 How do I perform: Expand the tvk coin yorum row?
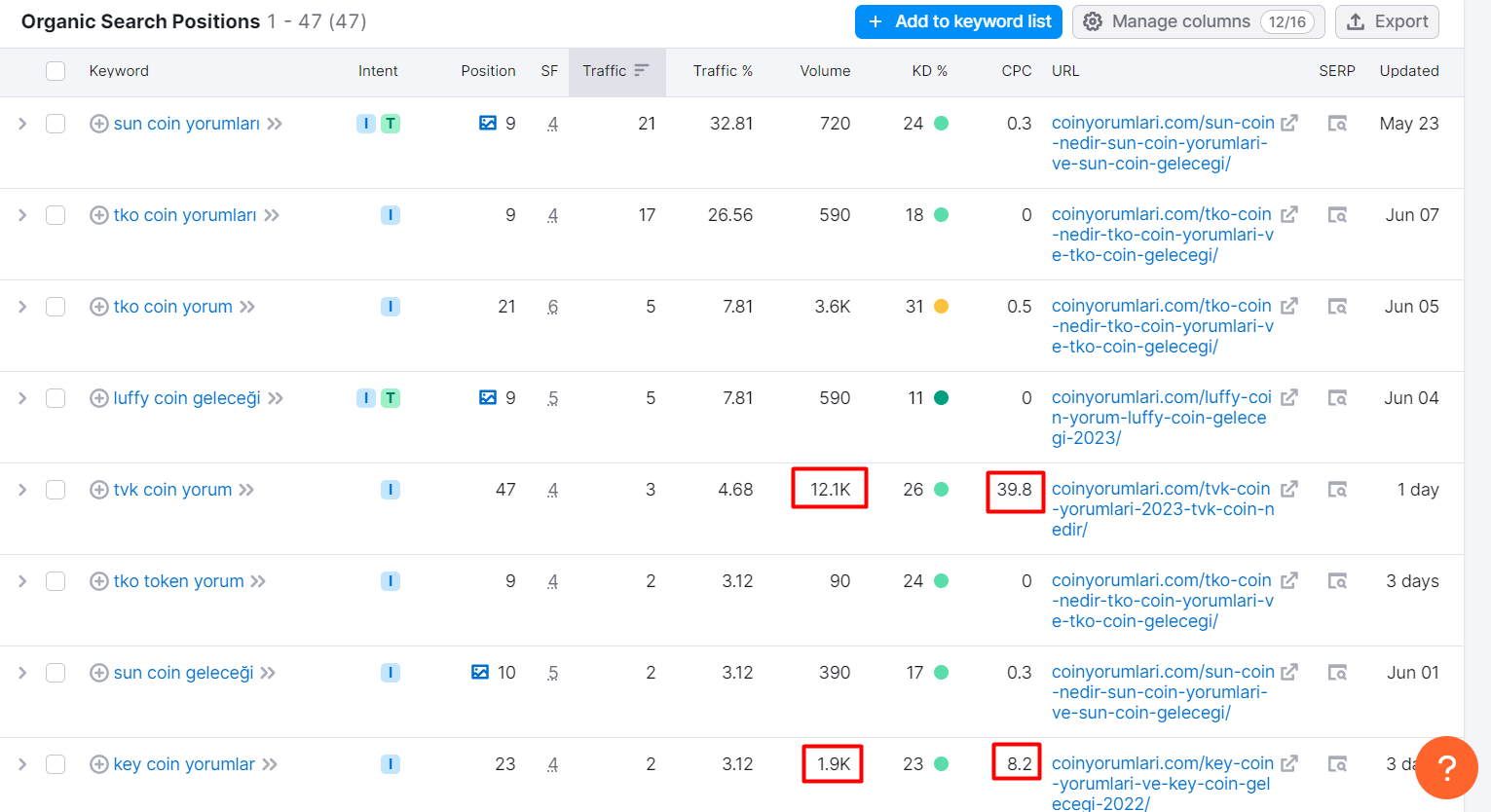coord(22,490)
